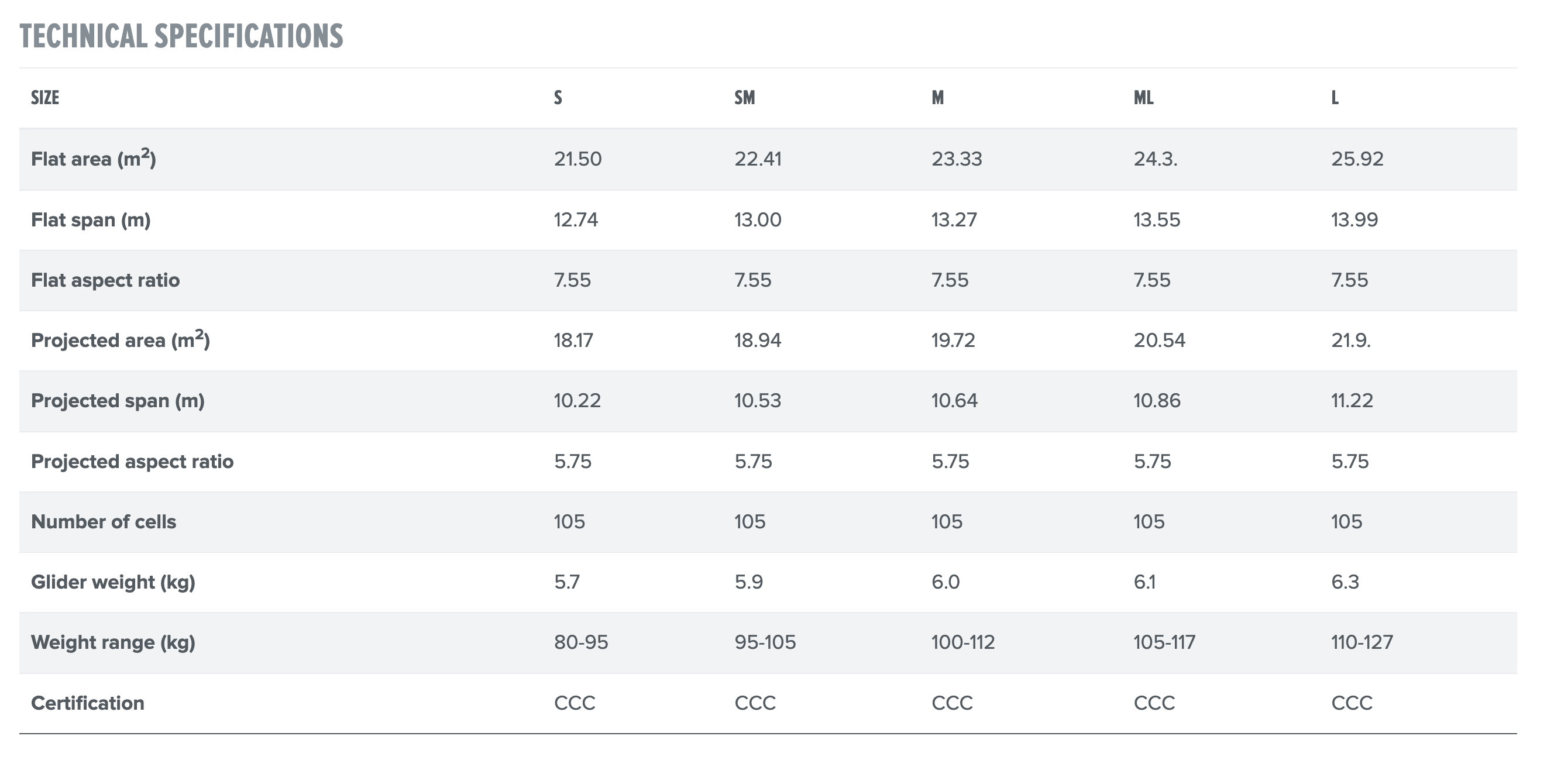This screenshot has width=1554, height=784.
Task: Click the 100-112 weight range value
Action: pyautogui.click(x=963, y=642)
